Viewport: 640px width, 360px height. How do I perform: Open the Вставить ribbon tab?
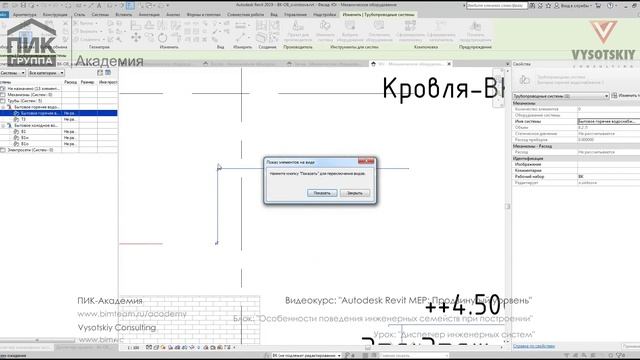coord(123,14)
